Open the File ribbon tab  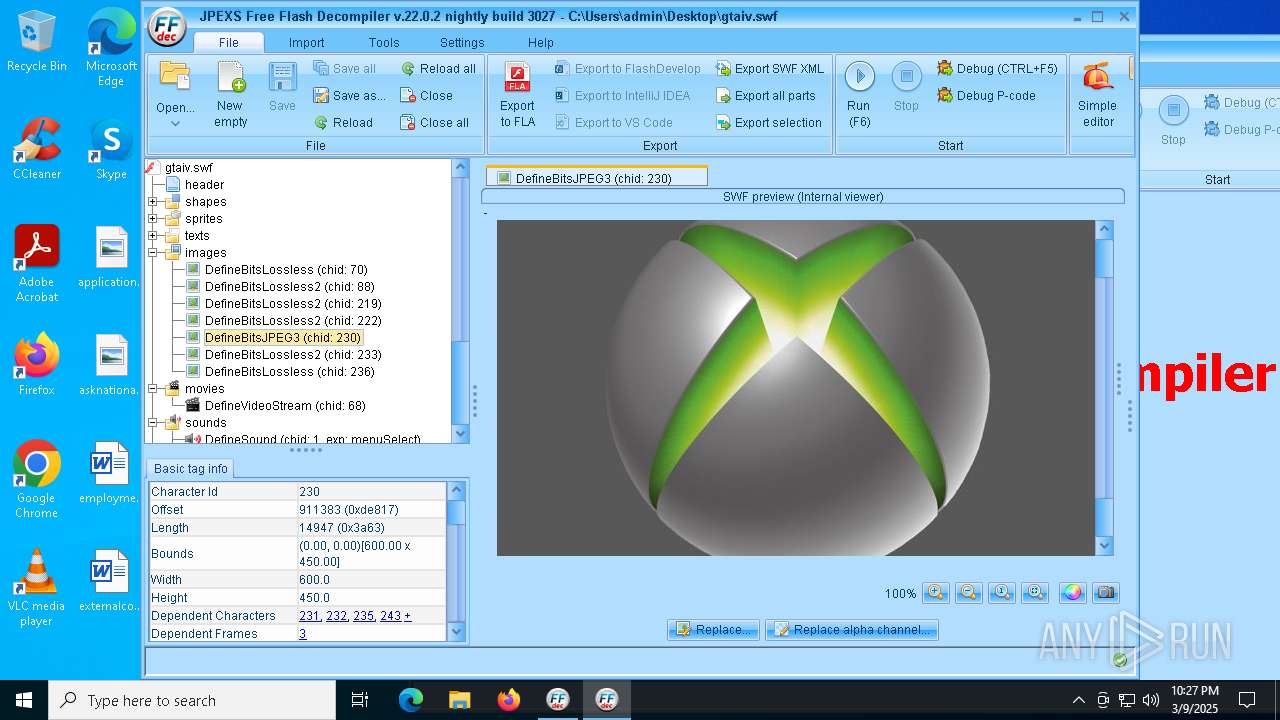click(x=229, y=43)
